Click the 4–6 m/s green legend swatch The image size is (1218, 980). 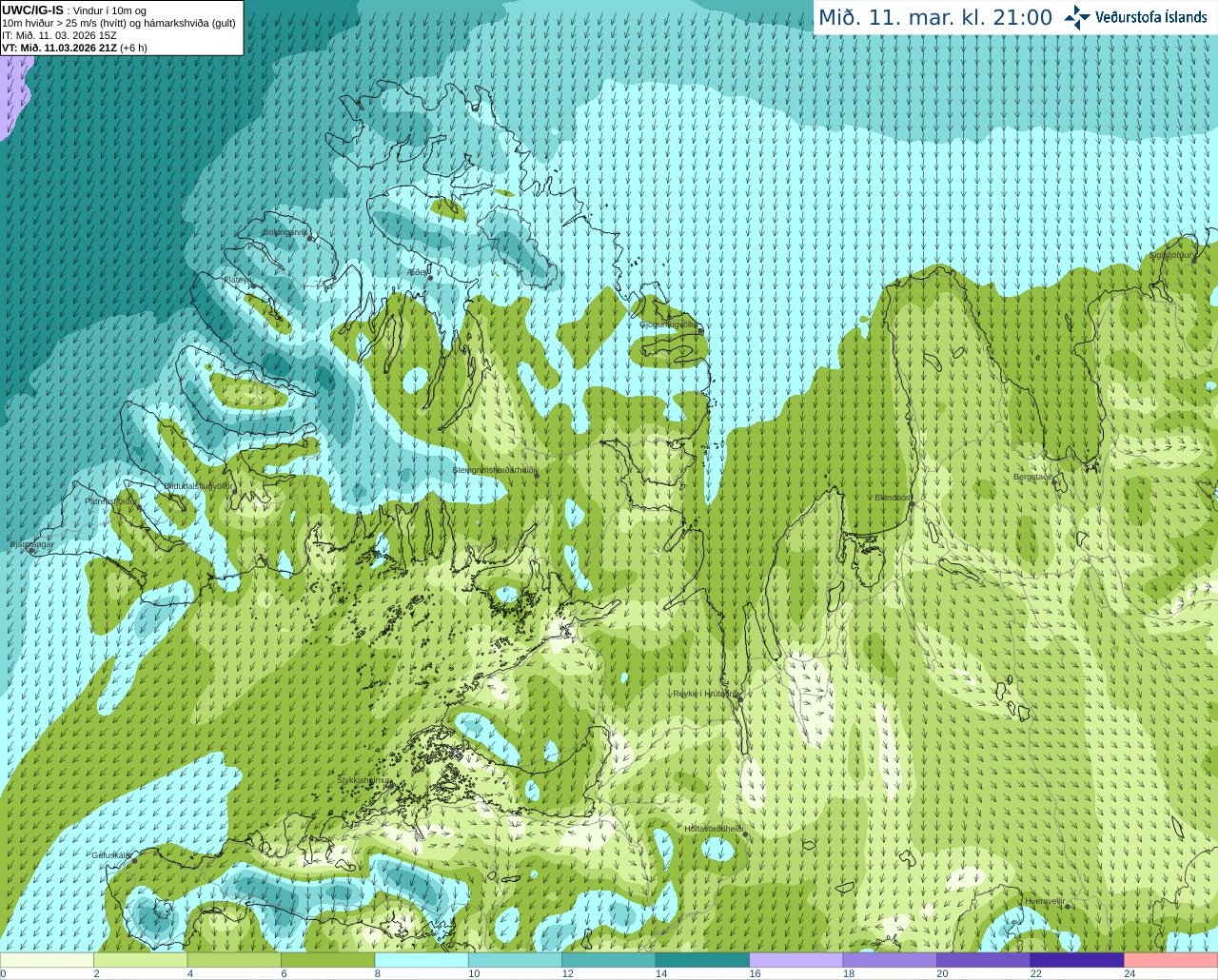[x=234, y=959]
